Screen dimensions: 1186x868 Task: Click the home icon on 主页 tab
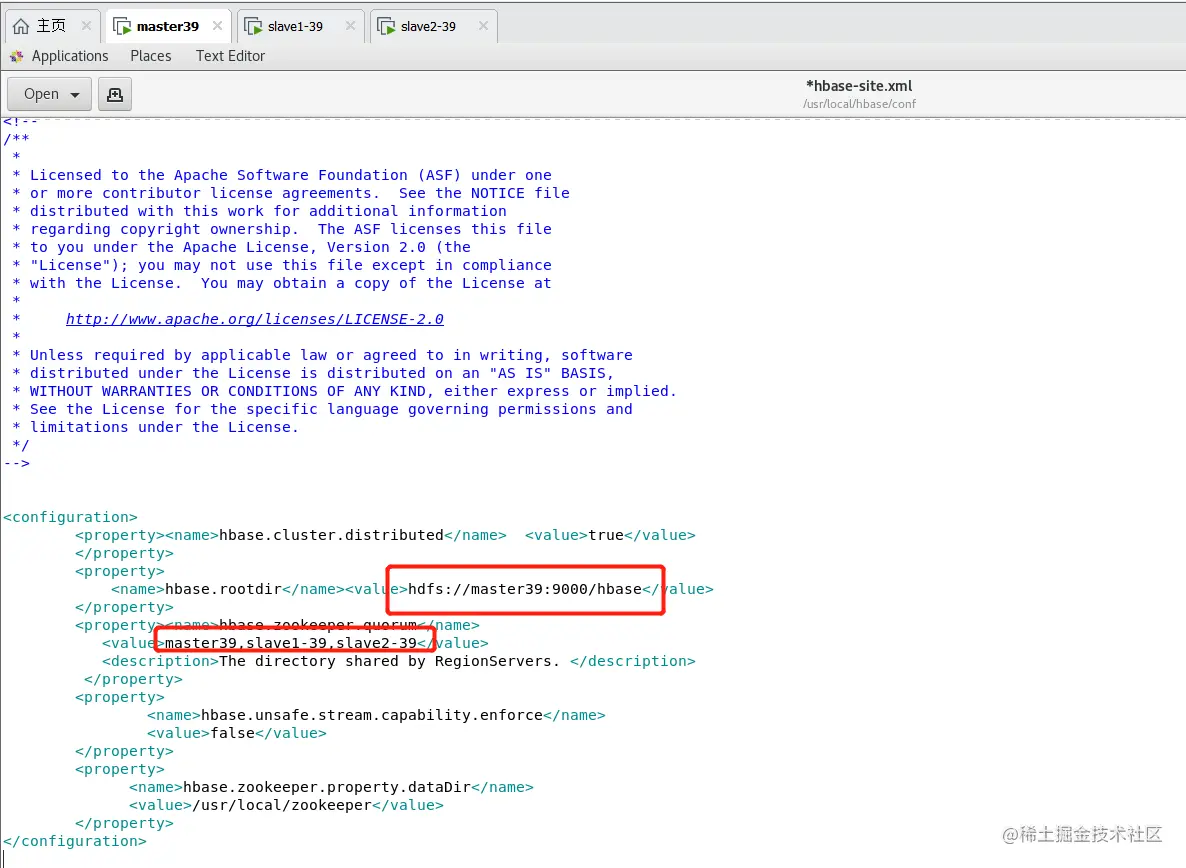21,26
